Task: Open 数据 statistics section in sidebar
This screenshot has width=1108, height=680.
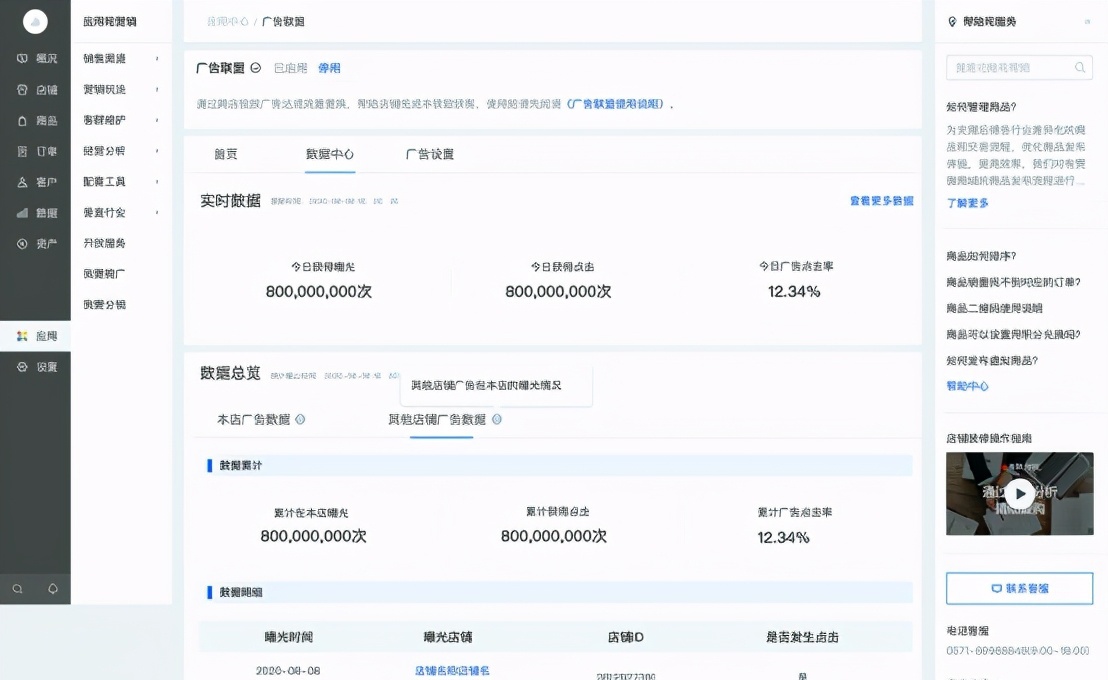Action: tap(36, 213)
